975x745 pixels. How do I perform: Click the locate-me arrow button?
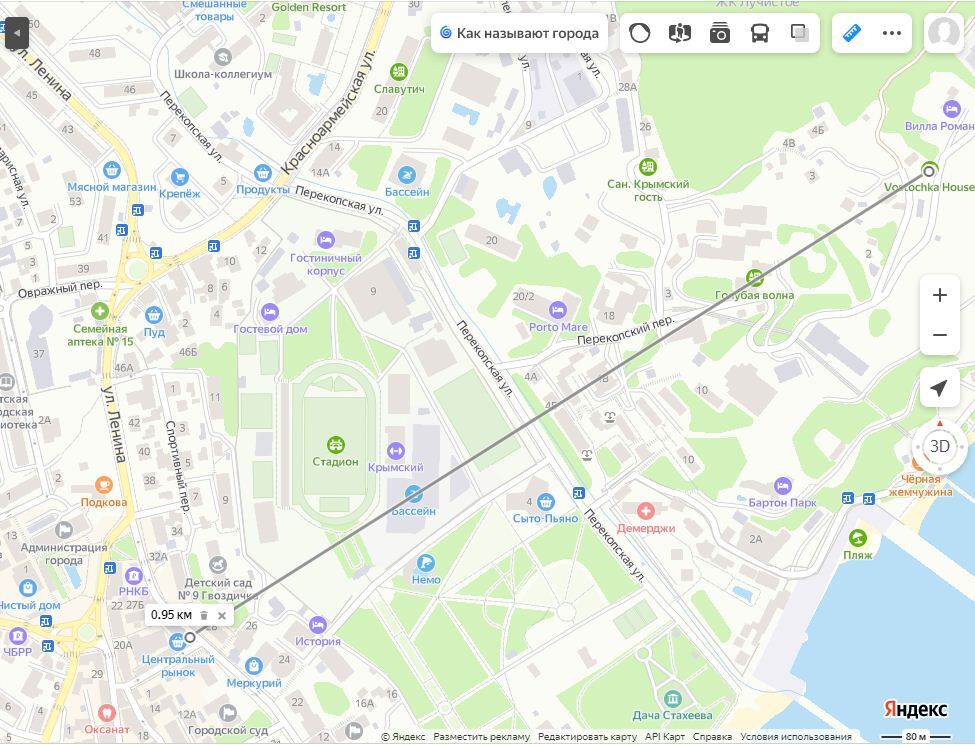(939, 388)
